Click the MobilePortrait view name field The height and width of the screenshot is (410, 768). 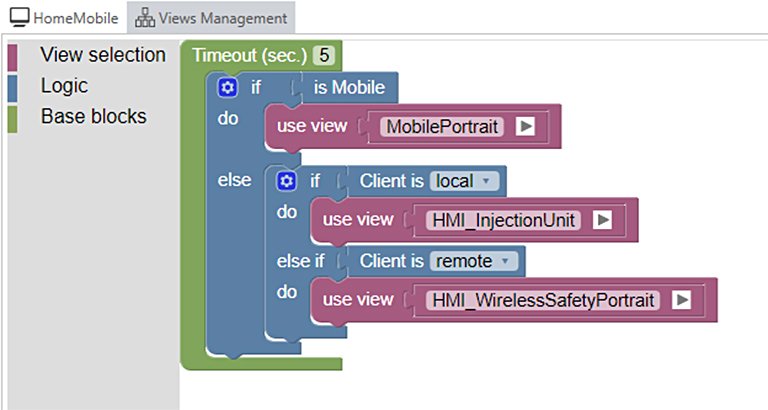tap(442, 126)
